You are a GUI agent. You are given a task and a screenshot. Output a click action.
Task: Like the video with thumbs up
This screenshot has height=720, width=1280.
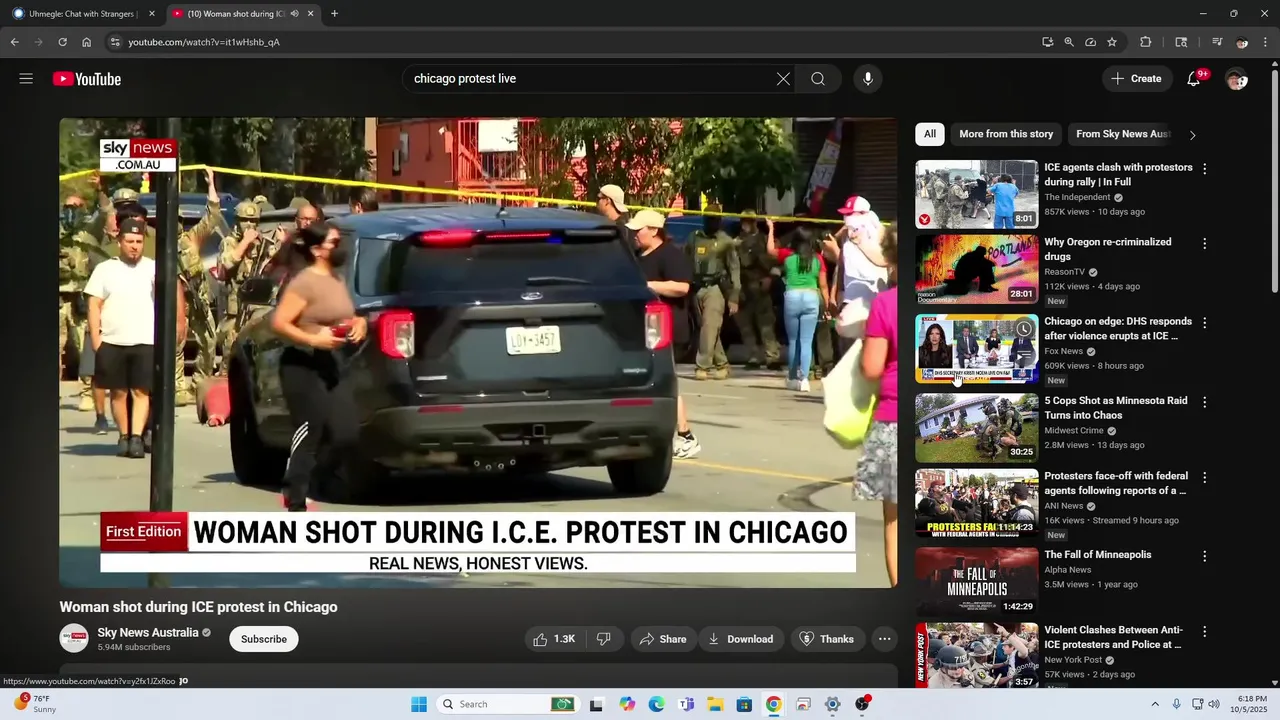pyautogui.click(x=554, y=639)
